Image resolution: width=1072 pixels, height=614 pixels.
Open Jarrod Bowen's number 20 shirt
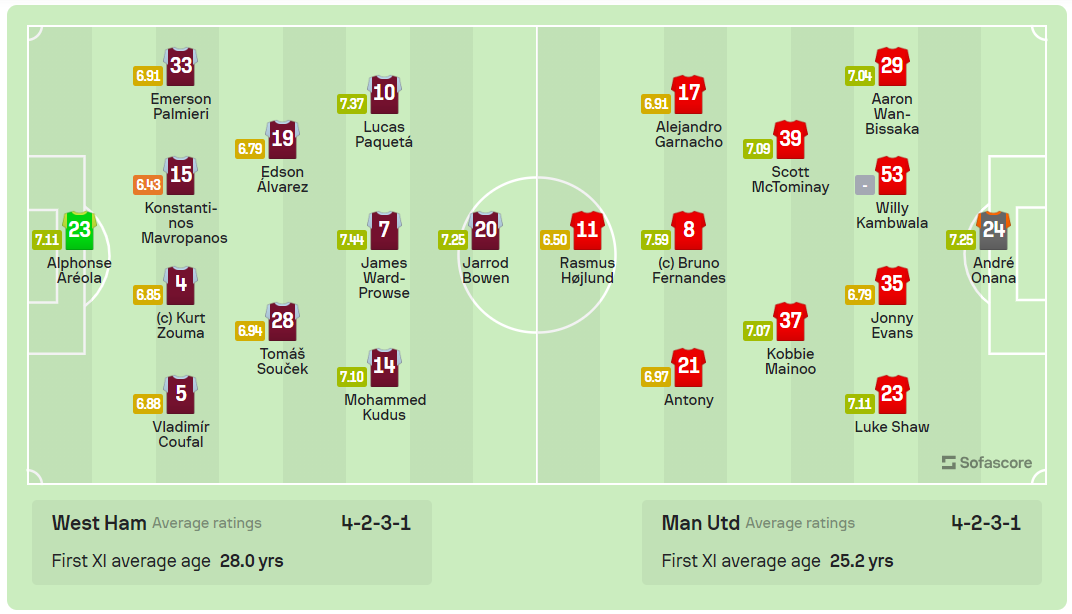[485, 231]
